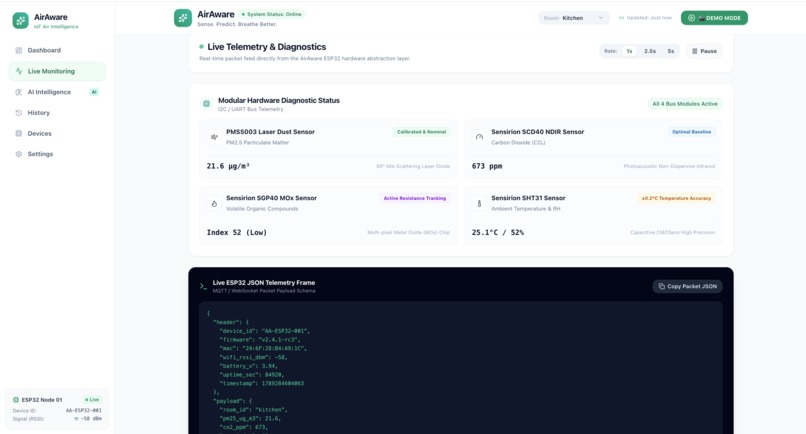The width and height of the screenshot is (806, 434).
Task: Set the telemetry rate to 5s
Action: 671,51
